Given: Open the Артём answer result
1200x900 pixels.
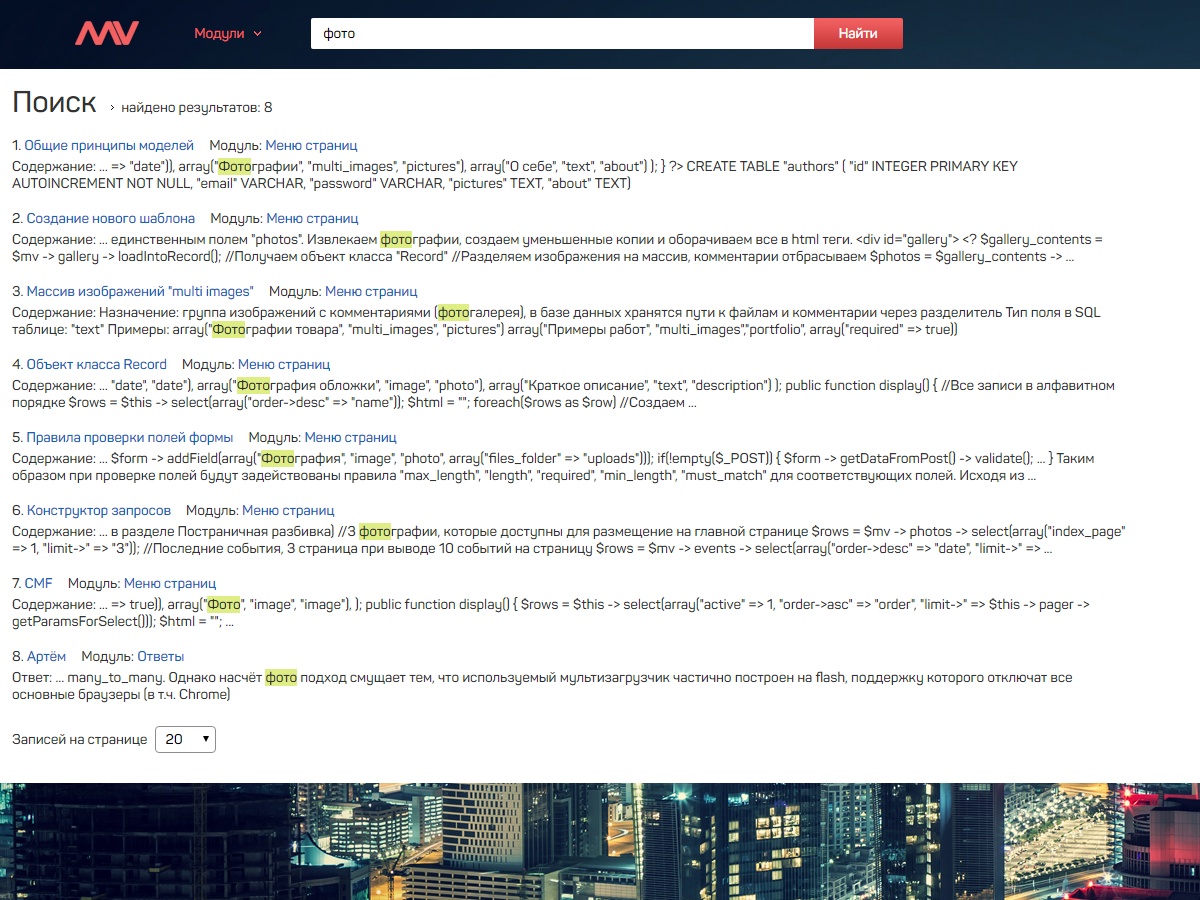Looking at the screenshot, I should point(46,656).
